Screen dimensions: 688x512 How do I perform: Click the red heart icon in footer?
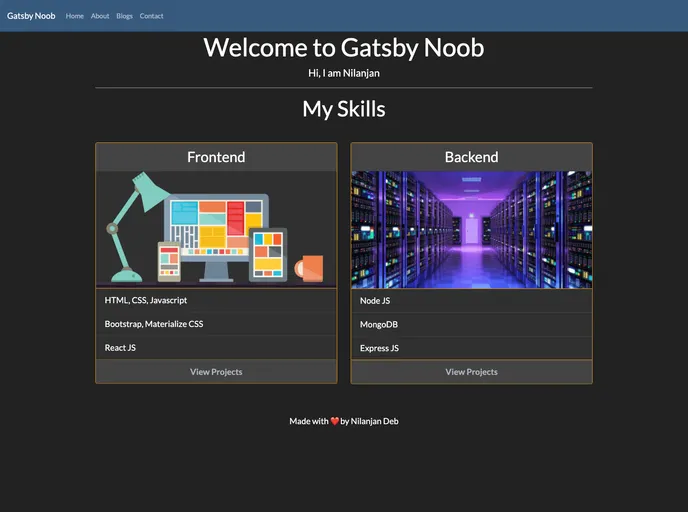click(x=335, y=421)
